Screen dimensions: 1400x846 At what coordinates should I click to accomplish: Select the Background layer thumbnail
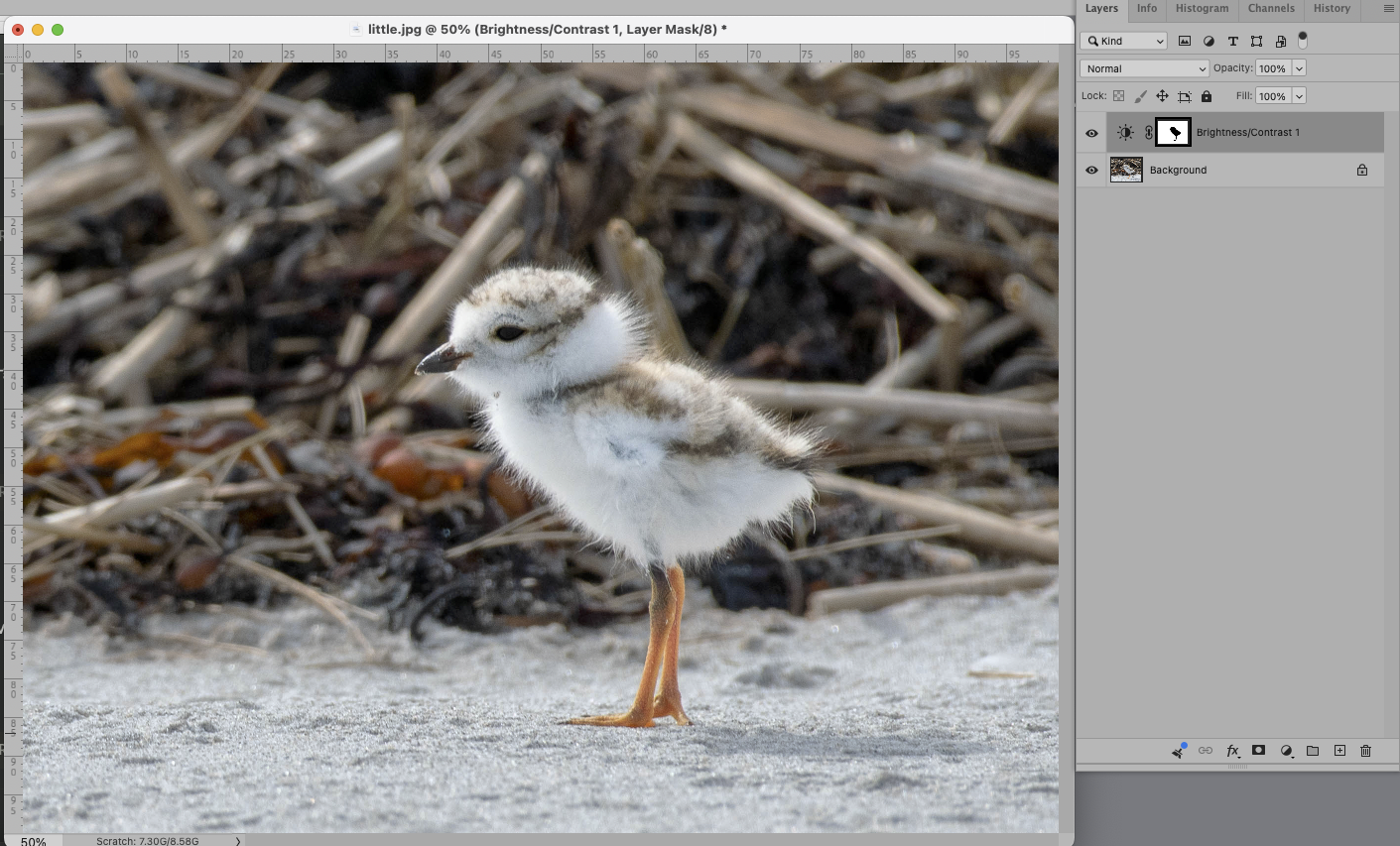click(x=1126, y=170)
